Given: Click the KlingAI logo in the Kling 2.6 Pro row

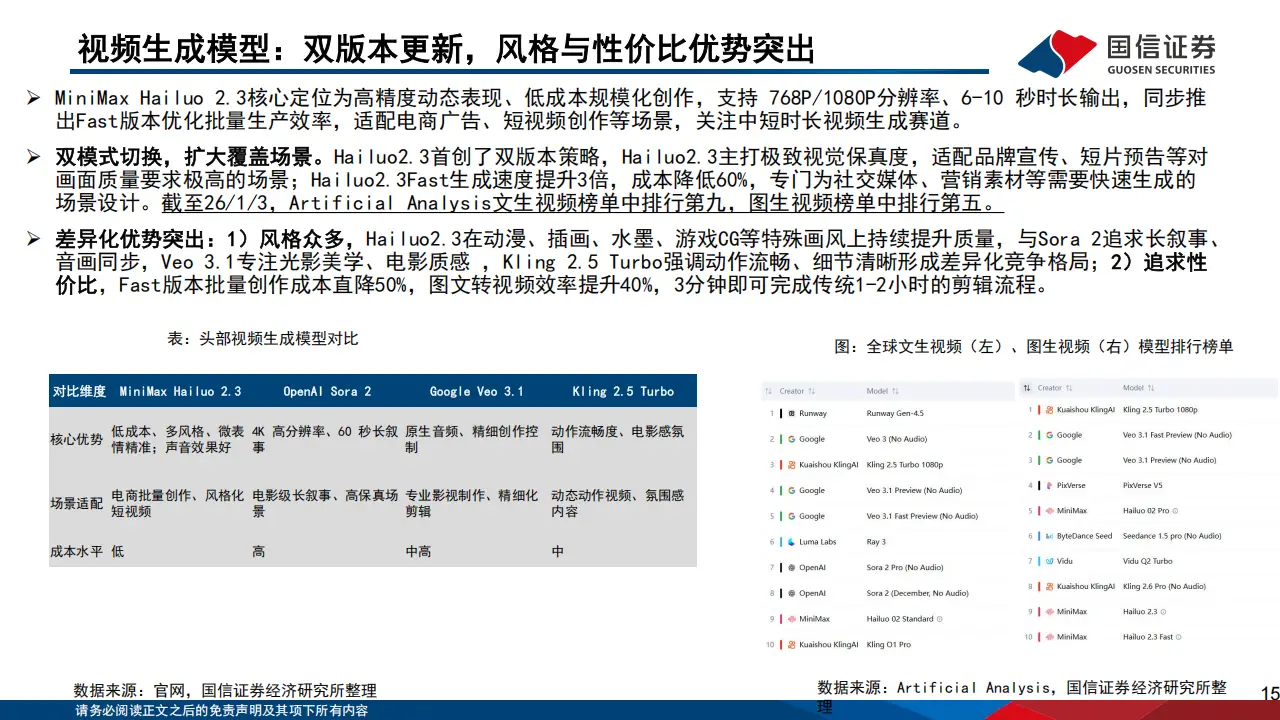Looking at the screenshot, I should (x=1048, y=587).
